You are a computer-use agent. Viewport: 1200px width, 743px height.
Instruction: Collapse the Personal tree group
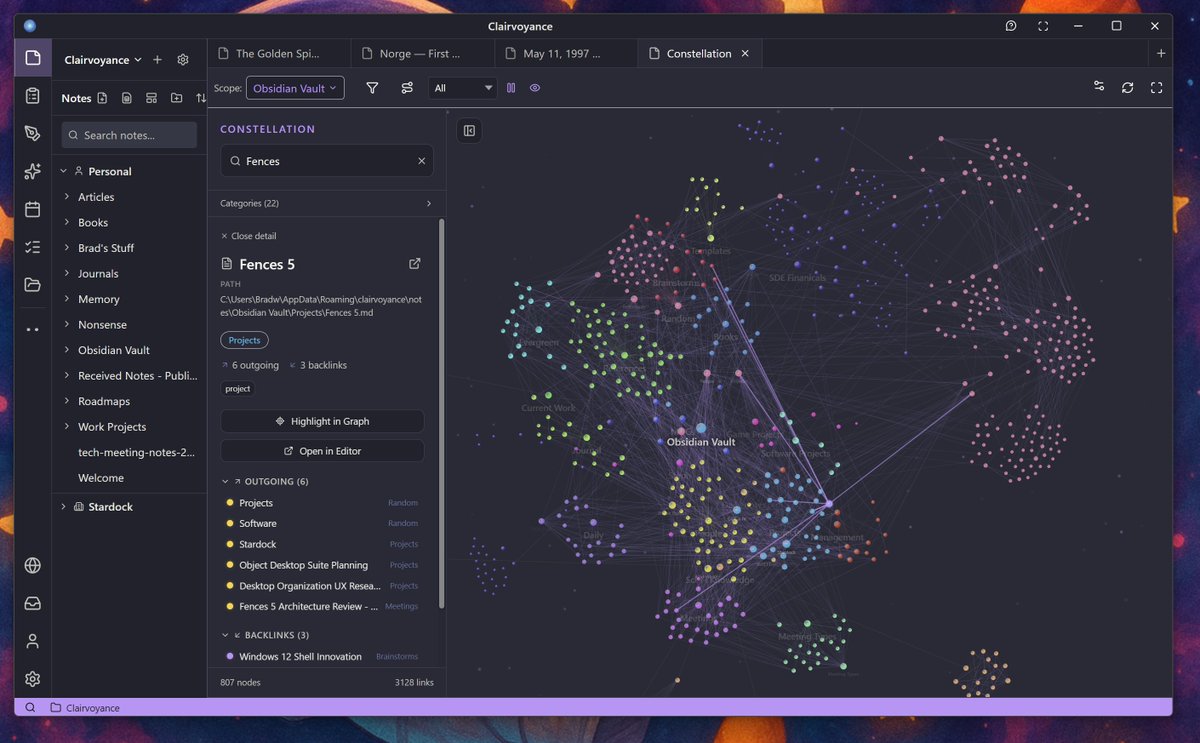64,171
